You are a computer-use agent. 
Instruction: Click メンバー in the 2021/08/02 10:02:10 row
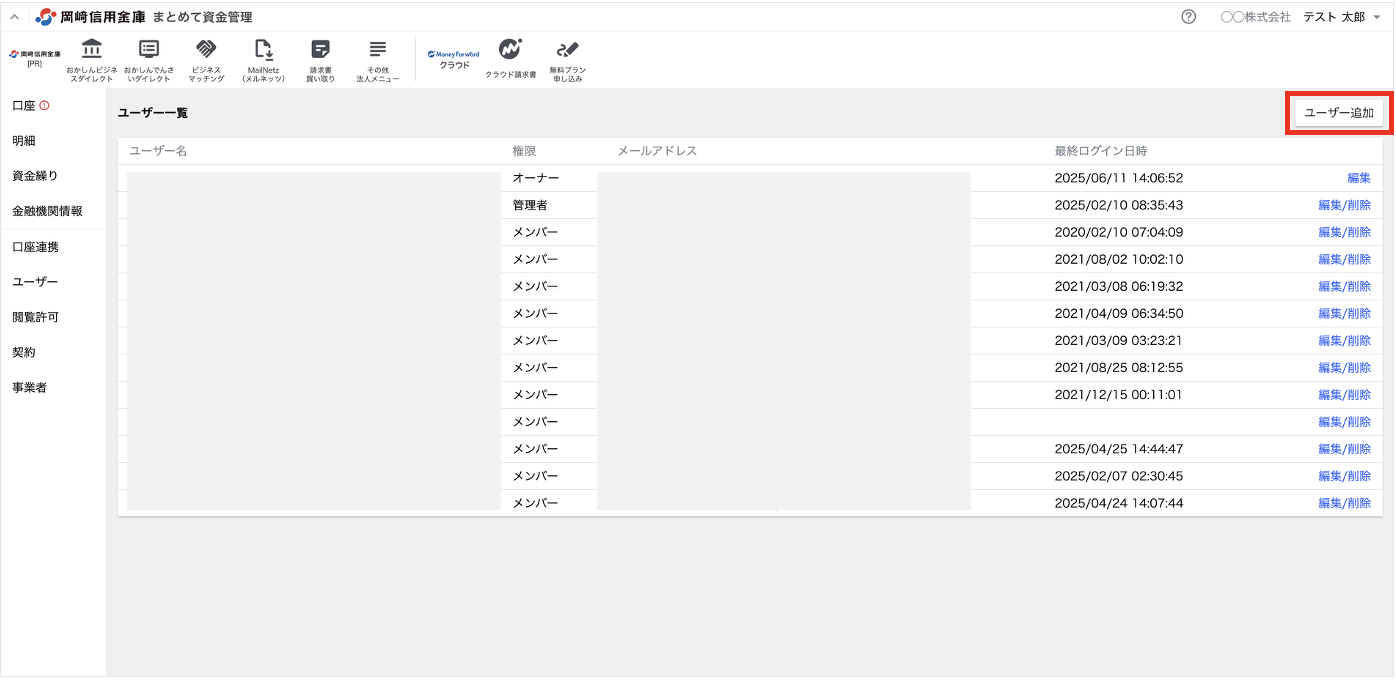tap(536, 259)
